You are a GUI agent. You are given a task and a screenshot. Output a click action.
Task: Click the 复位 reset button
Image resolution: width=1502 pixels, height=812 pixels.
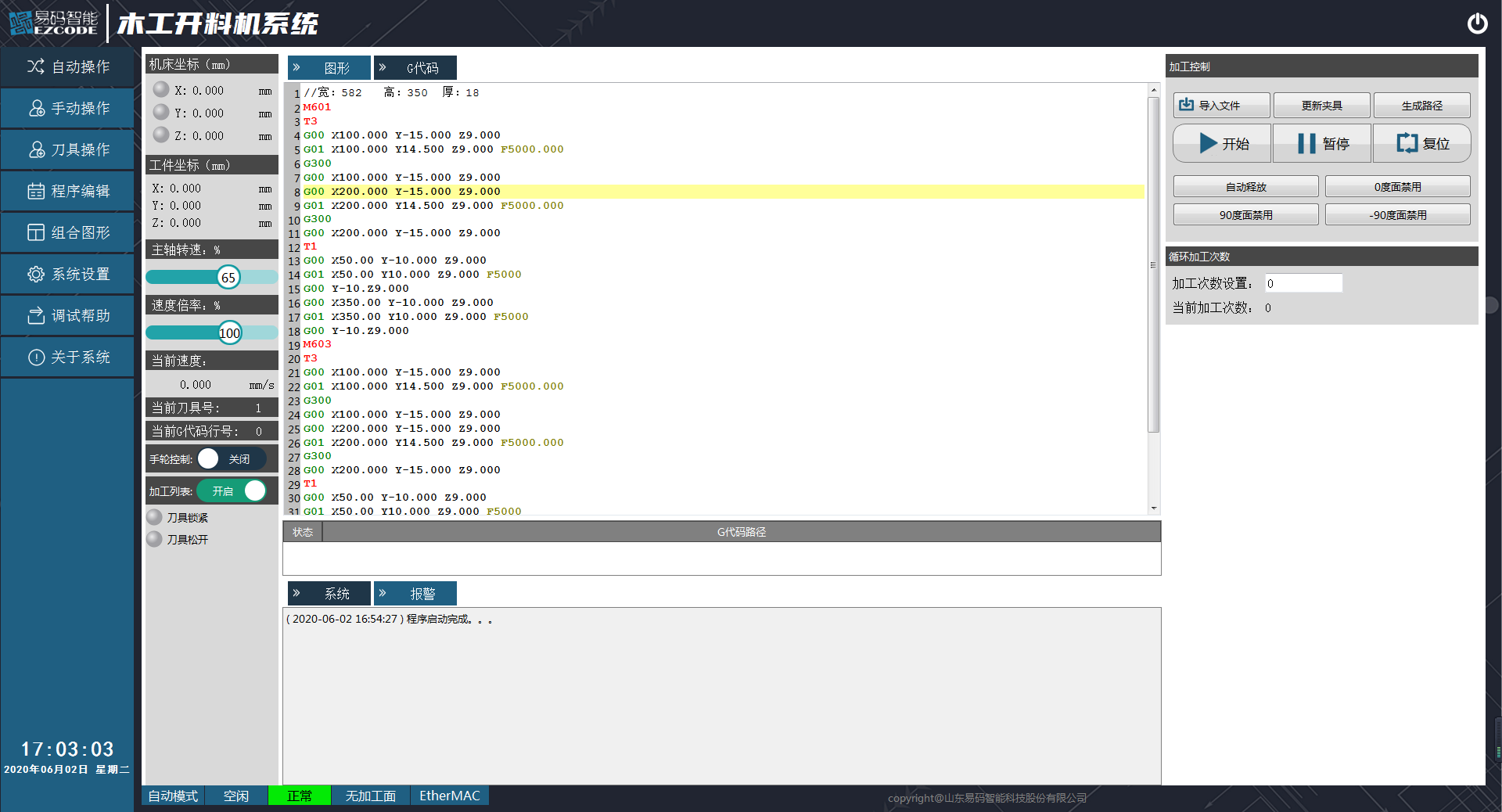click(1422, 143)
